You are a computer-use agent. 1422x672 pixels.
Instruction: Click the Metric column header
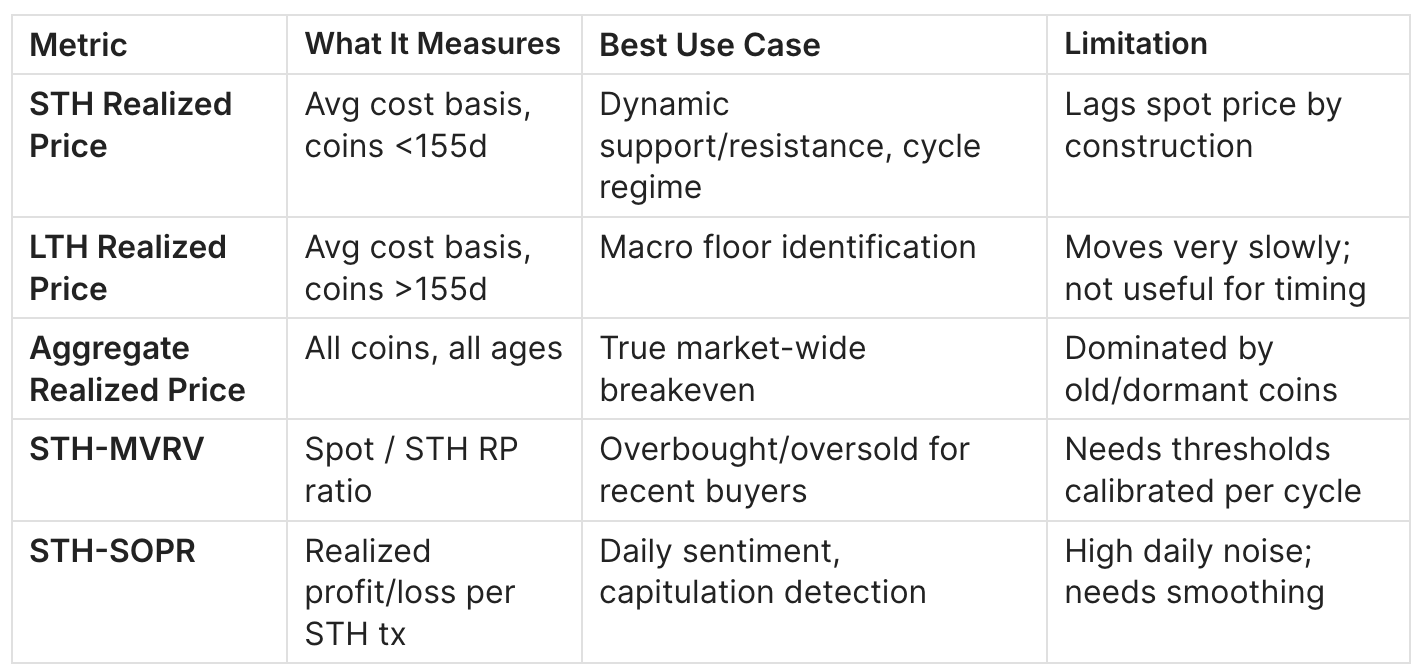click(x=79, y=44)
